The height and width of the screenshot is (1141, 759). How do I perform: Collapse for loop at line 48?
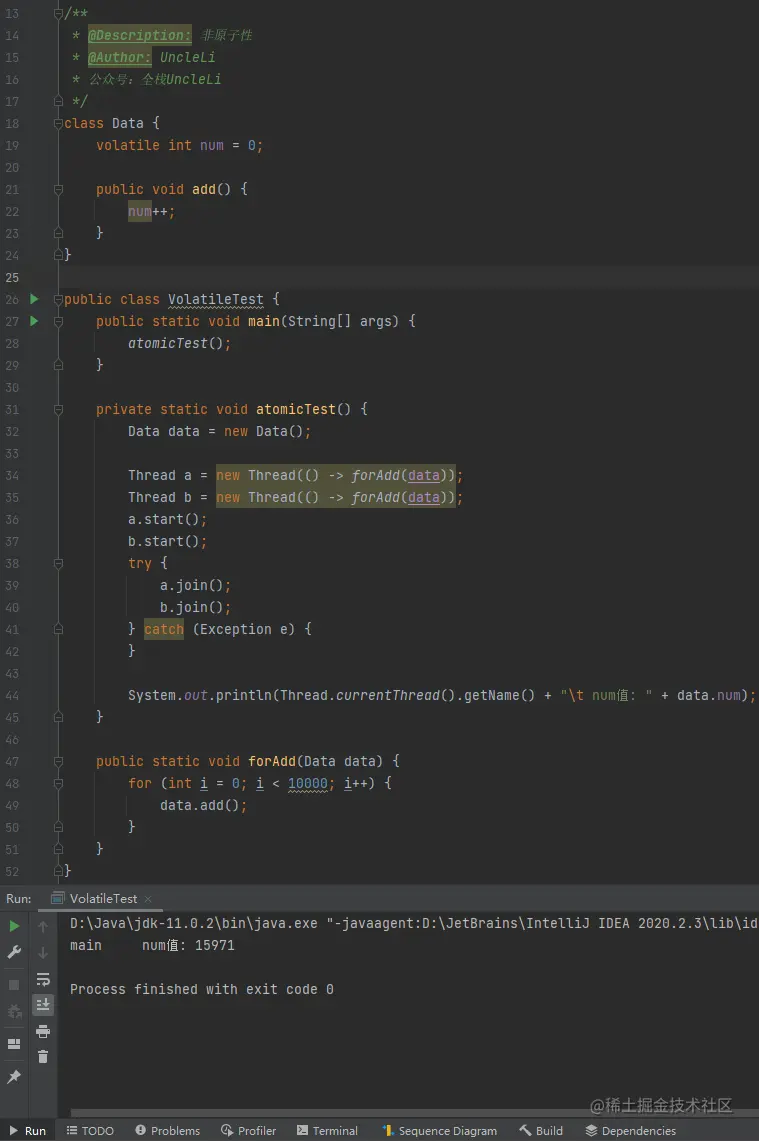pyautogui.click(x=58, y=783)
